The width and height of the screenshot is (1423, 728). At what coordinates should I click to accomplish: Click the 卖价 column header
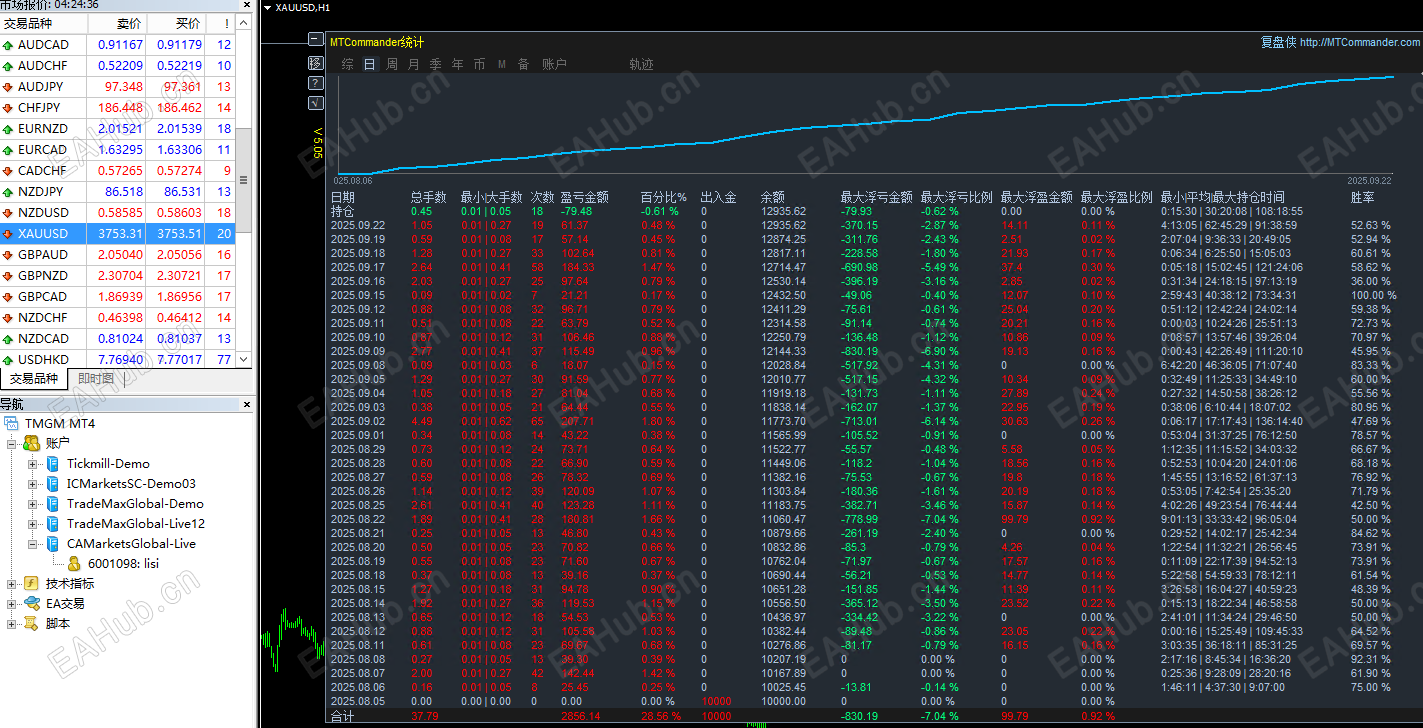pyautogui.click(x=116, y=23)
